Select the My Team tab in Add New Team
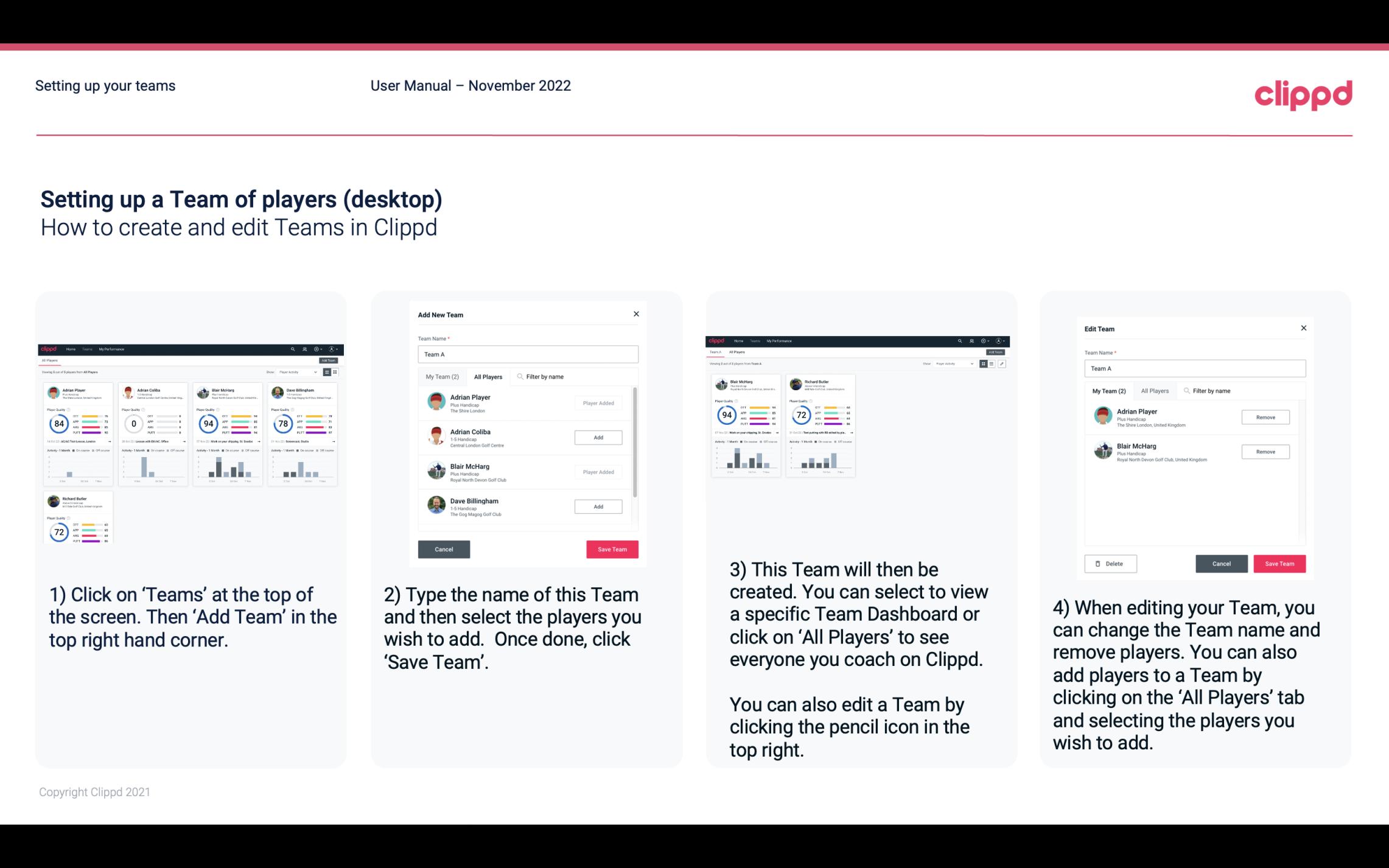Viewport: 1389px width, 868px height. click(x=442, y=377)
